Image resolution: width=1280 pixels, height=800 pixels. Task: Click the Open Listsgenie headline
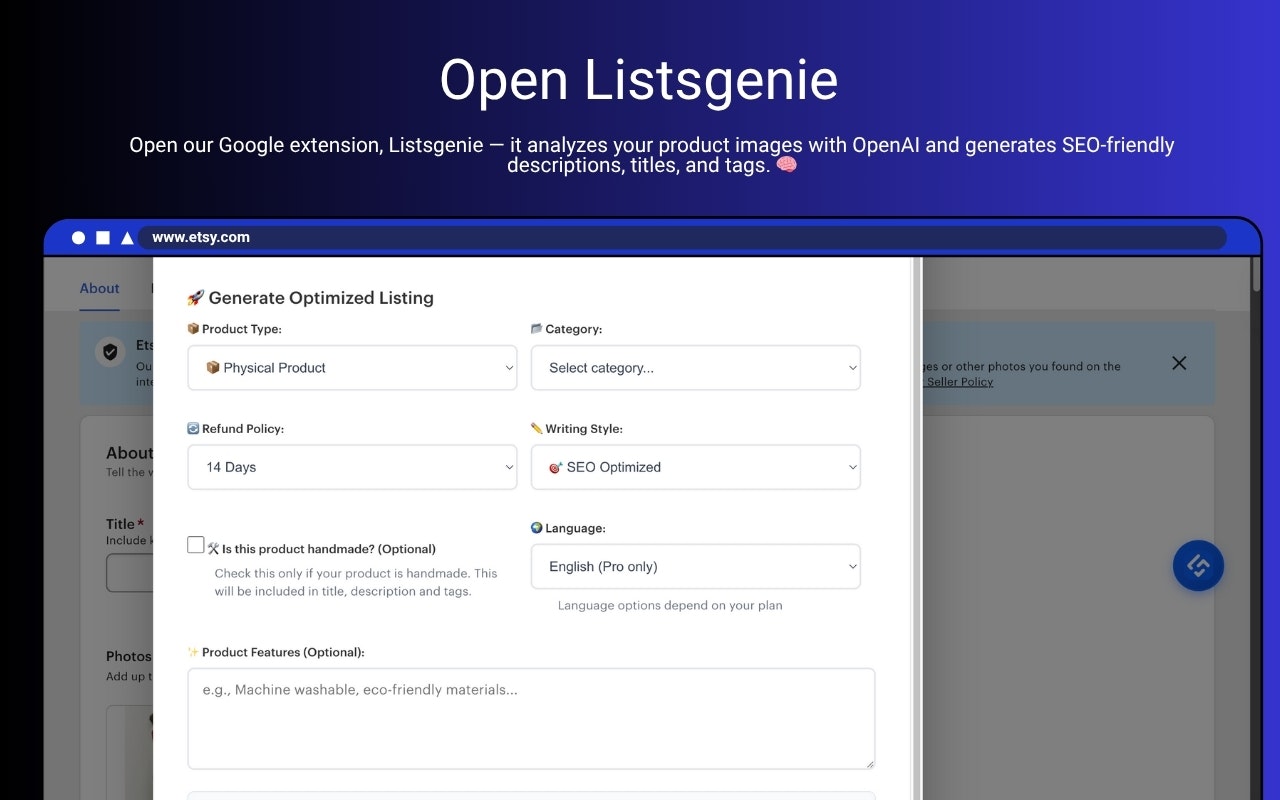(x=639, y=80)
